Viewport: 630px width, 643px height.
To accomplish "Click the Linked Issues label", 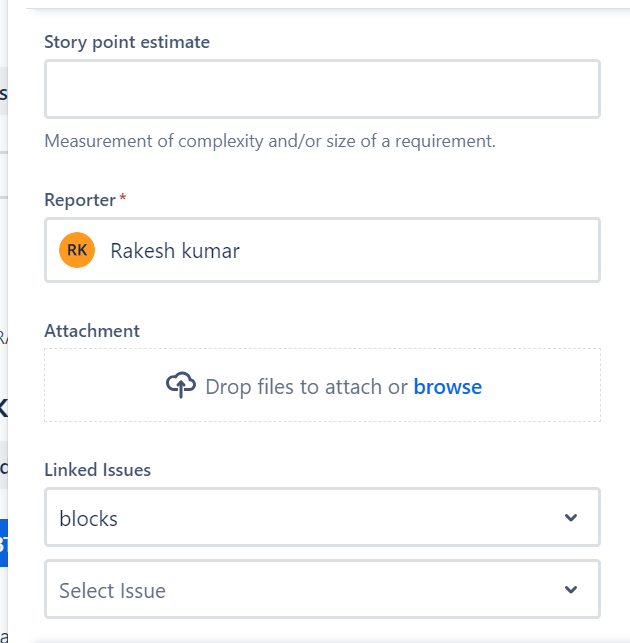I will point(98,470).
